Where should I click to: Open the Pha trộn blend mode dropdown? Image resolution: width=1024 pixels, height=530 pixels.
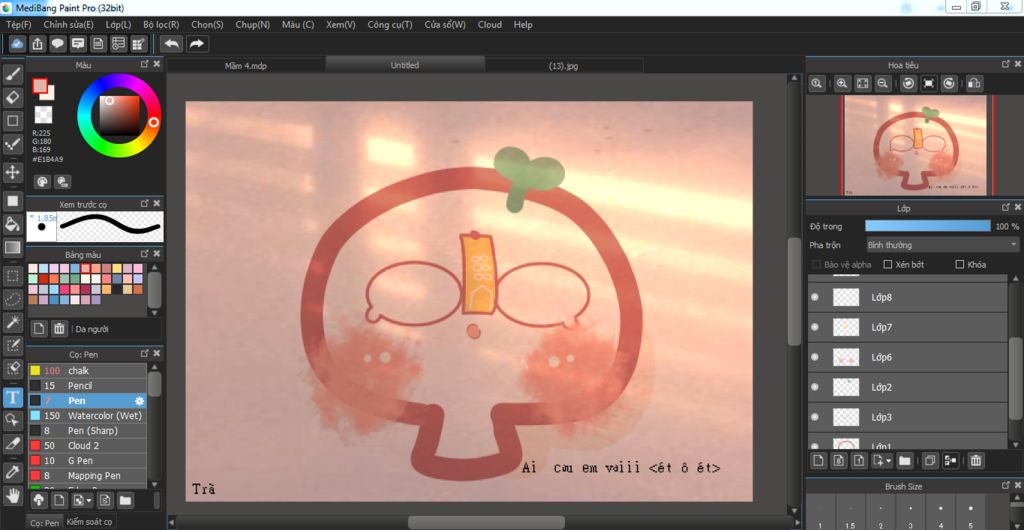[942, 245]
